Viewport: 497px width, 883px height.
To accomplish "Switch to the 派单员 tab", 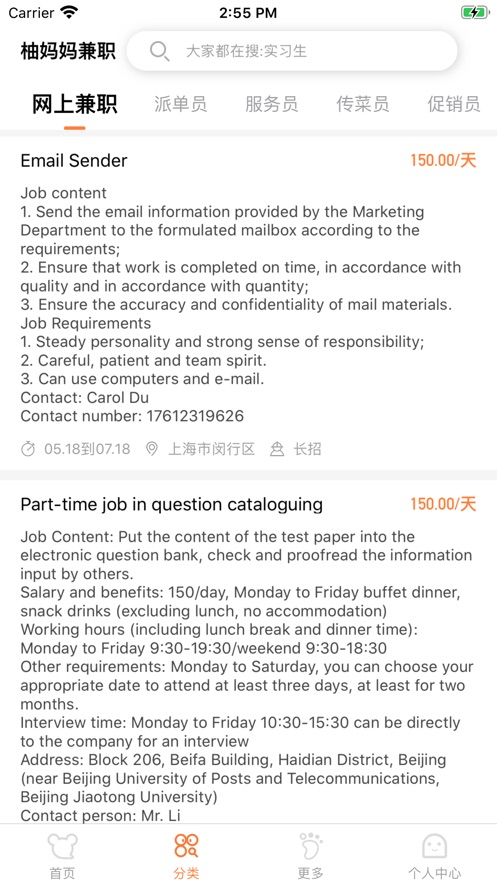I will [180, 104].
